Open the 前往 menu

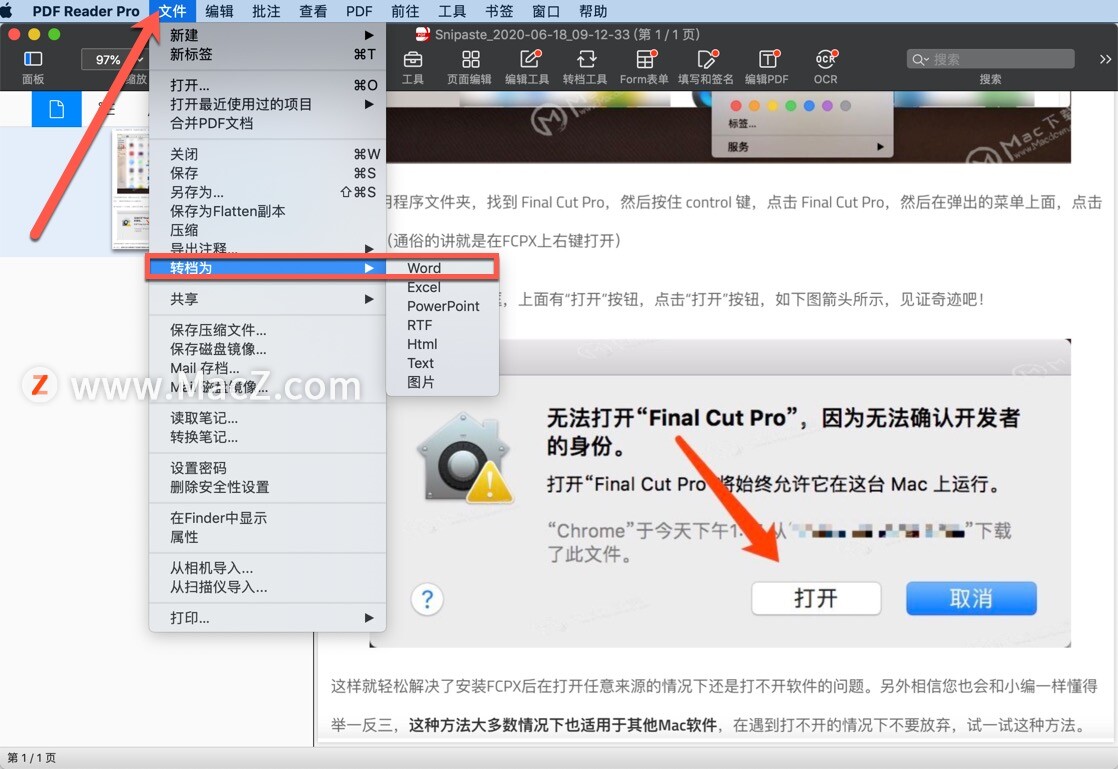pyautogui.click(x=405, y=11)
